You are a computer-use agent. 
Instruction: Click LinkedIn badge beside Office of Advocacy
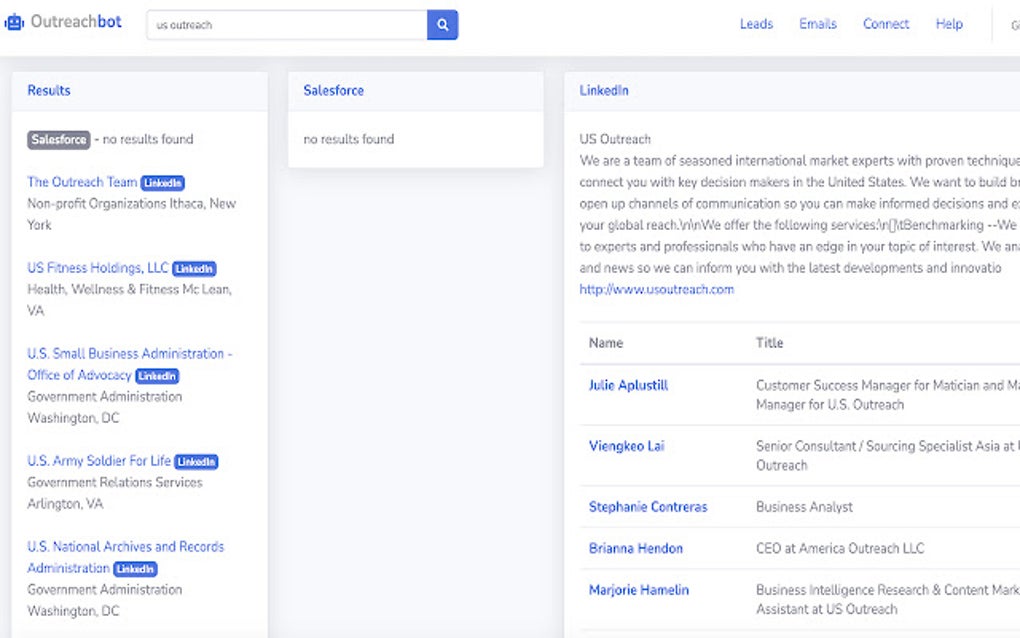[x=157, y=376]
